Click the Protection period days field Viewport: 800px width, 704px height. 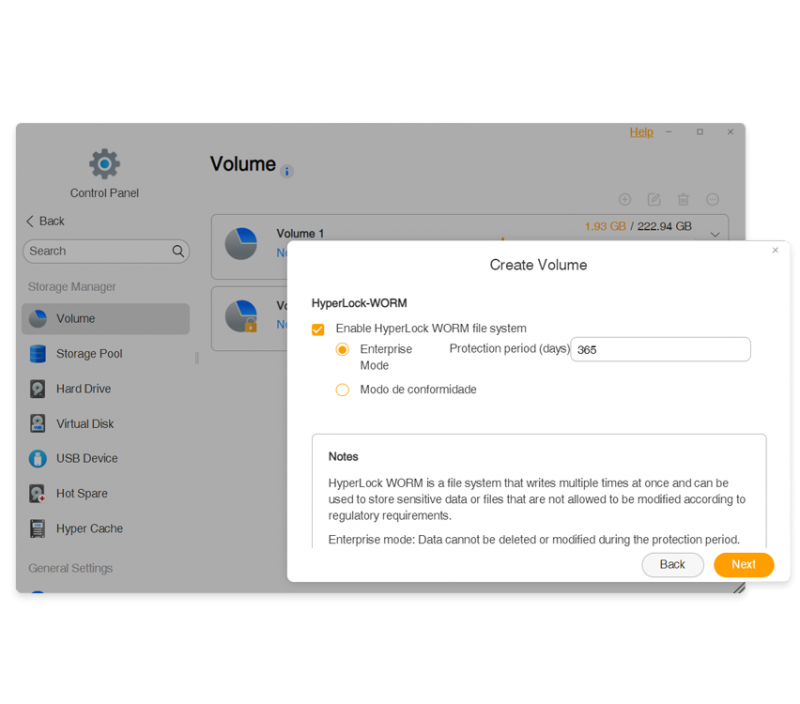coord(660,349)
